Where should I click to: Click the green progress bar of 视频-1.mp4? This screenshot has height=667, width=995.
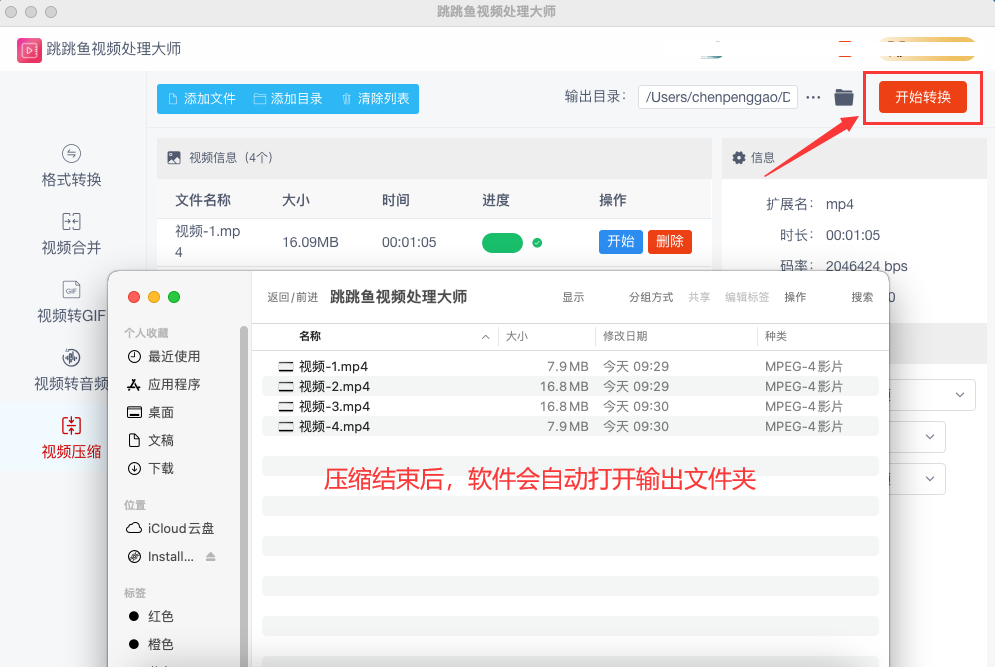click(502, 242)
